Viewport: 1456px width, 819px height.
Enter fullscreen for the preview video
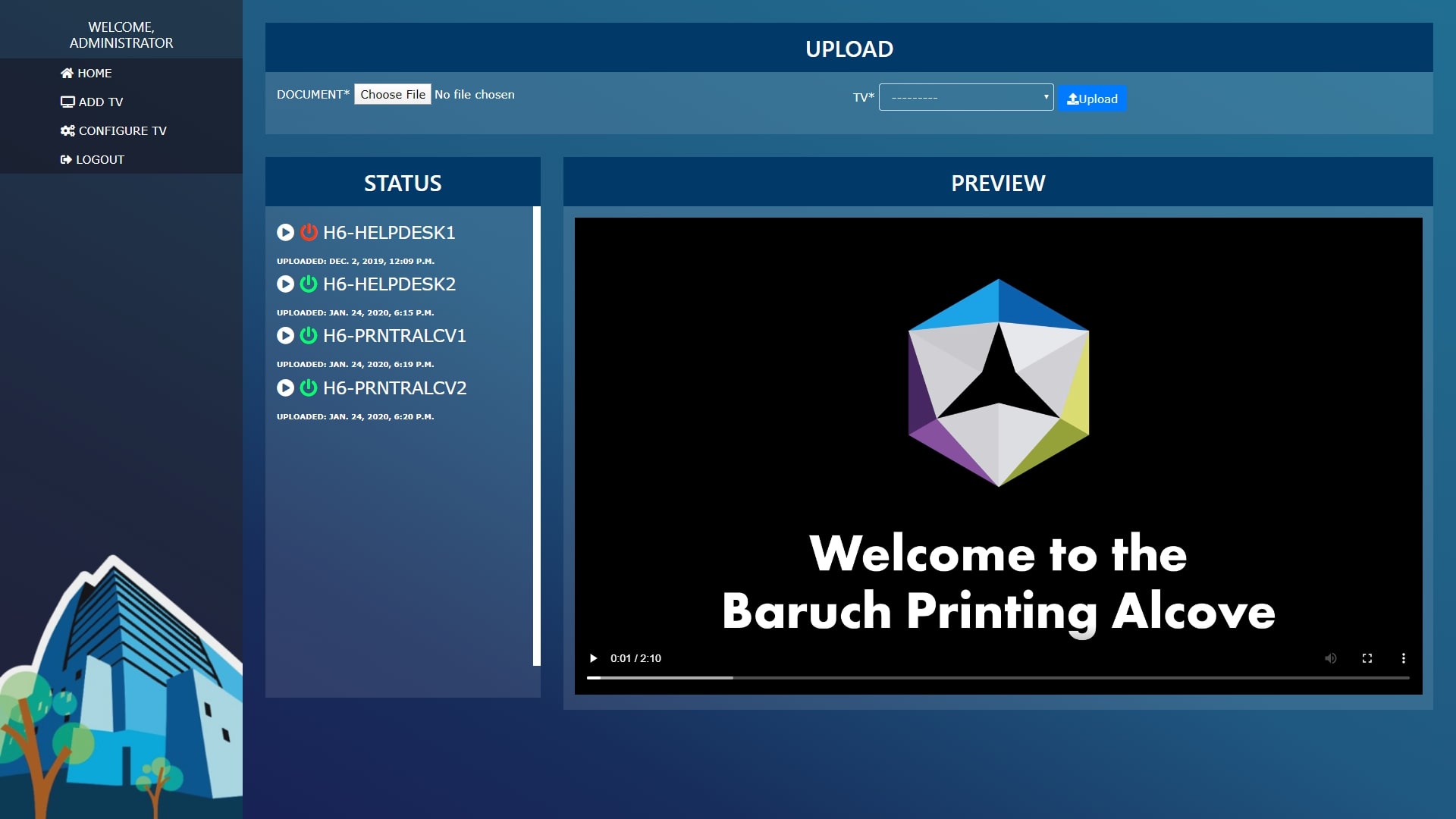[1367, 658]
